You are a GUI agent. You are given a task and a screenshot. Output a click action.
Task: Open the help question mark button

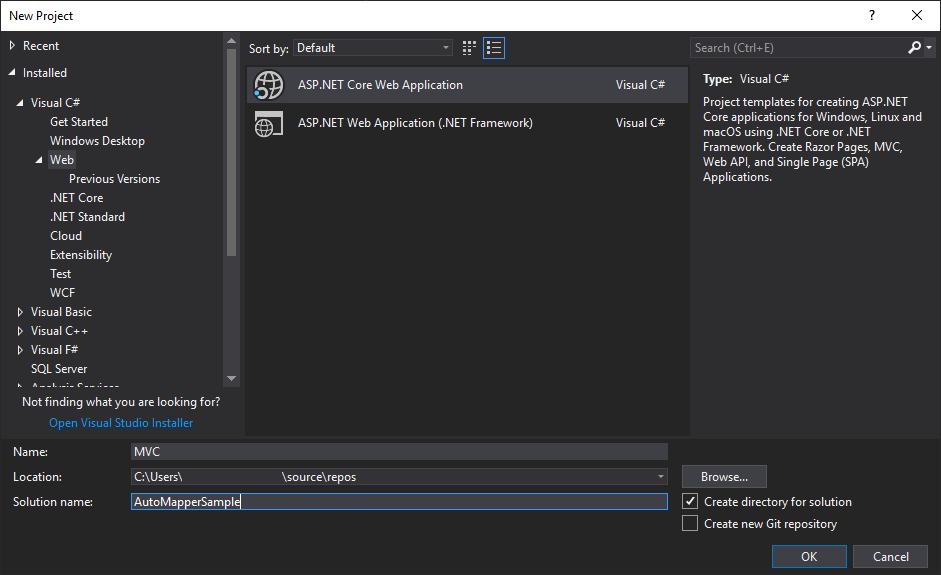pos(872,16)
